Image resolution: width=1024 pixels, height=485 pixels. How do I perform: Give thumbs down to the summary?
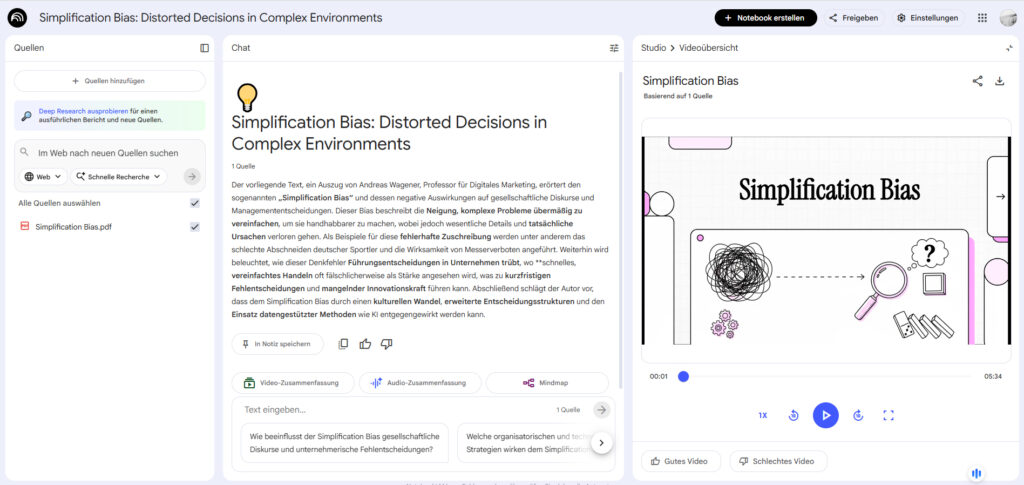click(386, 344)
